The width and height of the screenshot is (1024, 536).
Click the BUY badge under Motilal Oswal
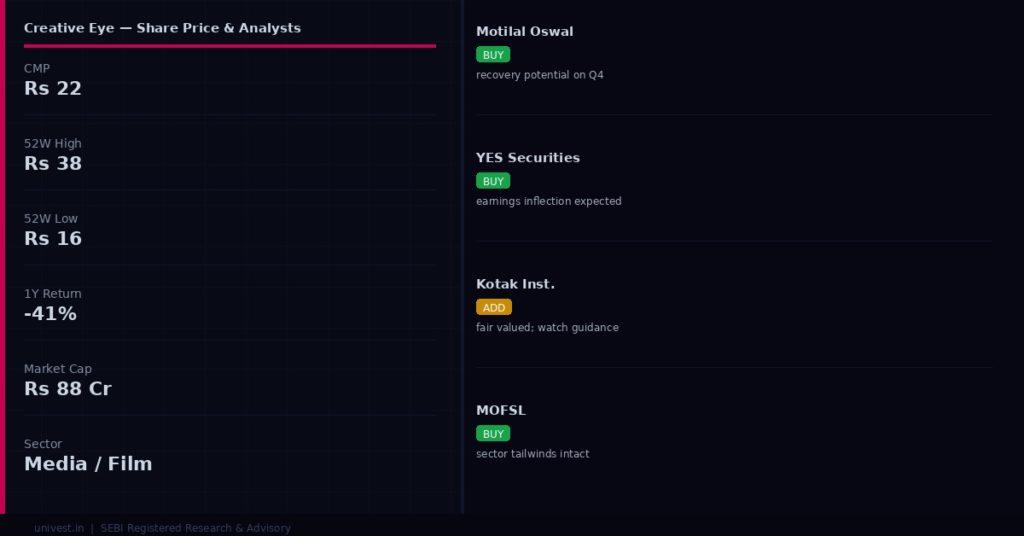point(493,55)
